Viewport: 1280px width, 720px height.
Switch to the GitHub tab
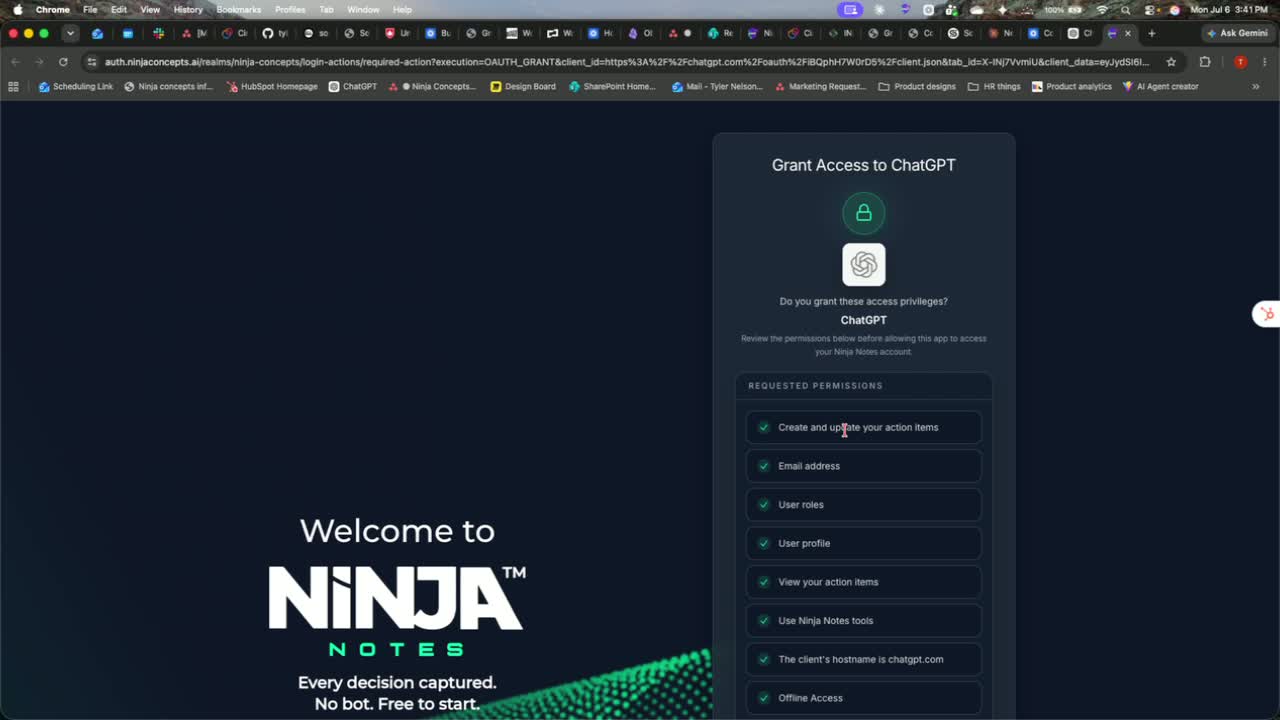pyautogui.click(x=274, y=33)
